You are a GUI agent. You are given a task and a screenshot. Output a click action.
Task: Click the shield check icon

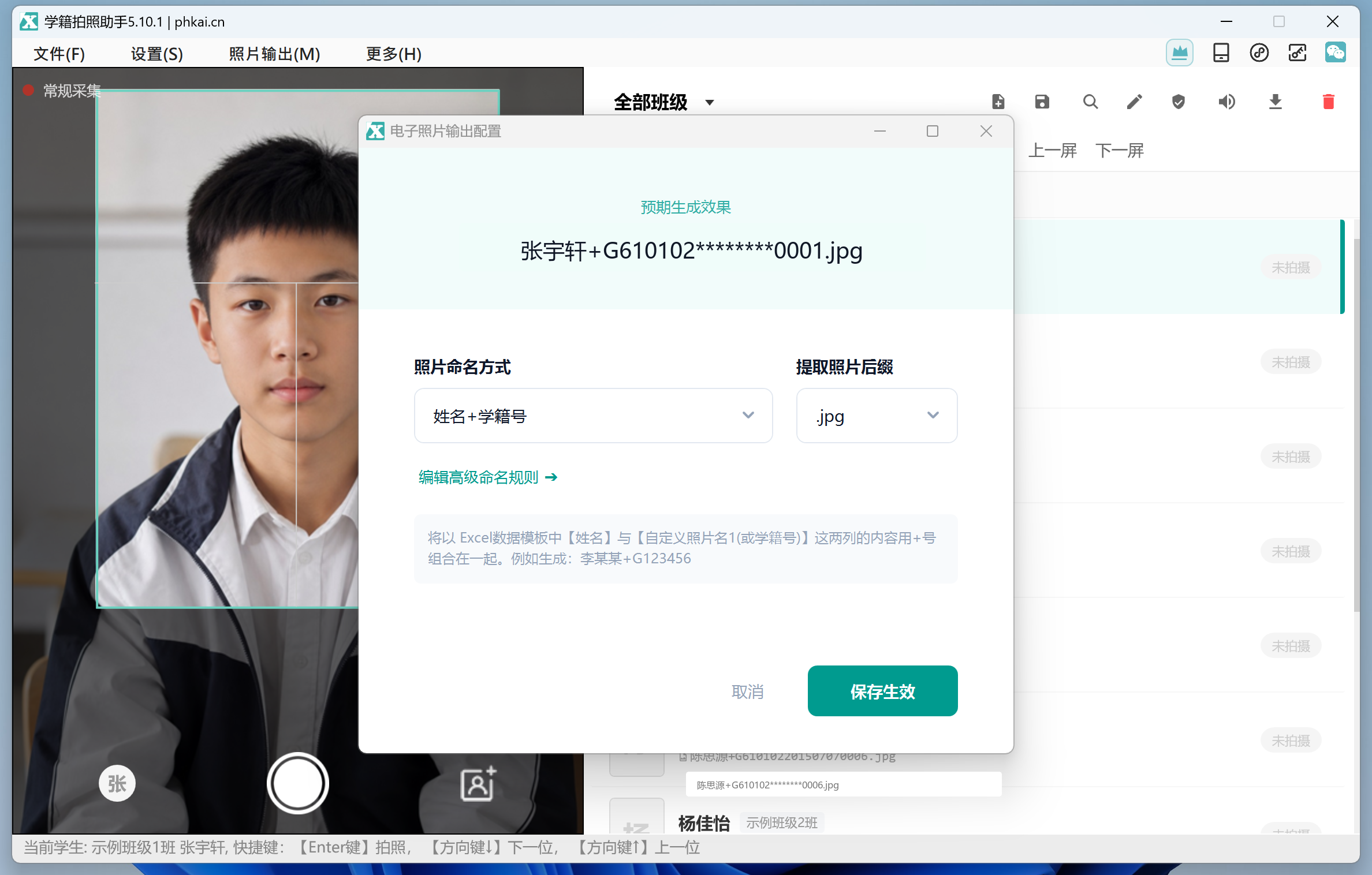(x=1178, y=102)
